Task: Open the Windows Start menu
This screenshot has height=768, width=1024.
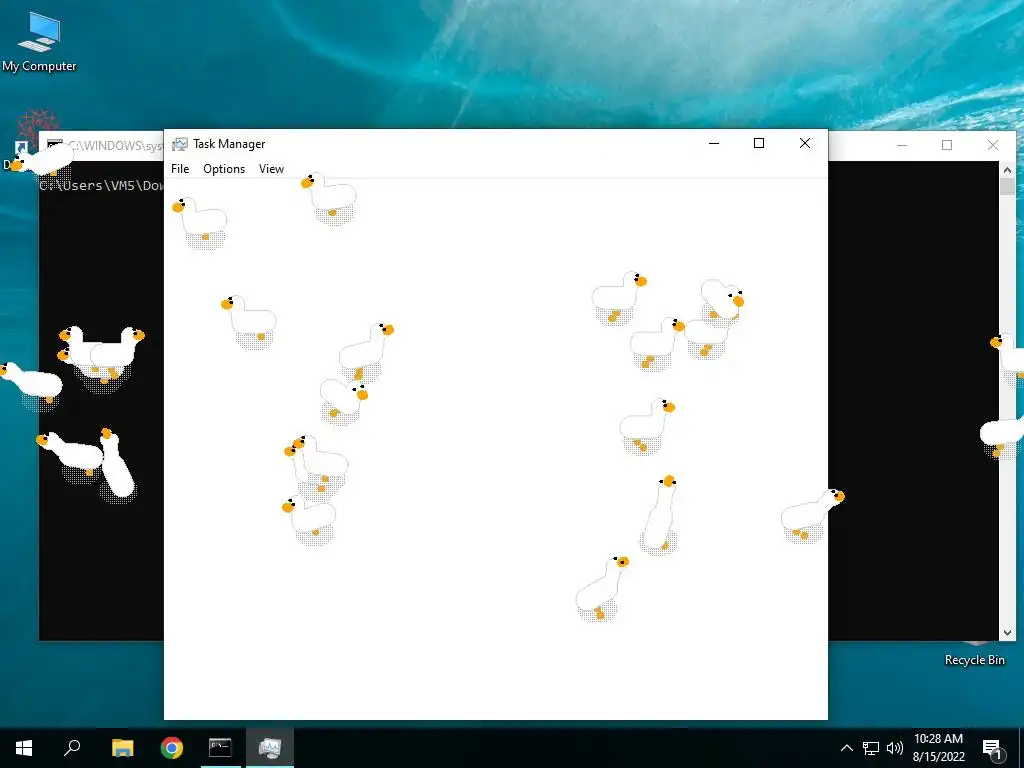Action: click(x=24, y=748)
